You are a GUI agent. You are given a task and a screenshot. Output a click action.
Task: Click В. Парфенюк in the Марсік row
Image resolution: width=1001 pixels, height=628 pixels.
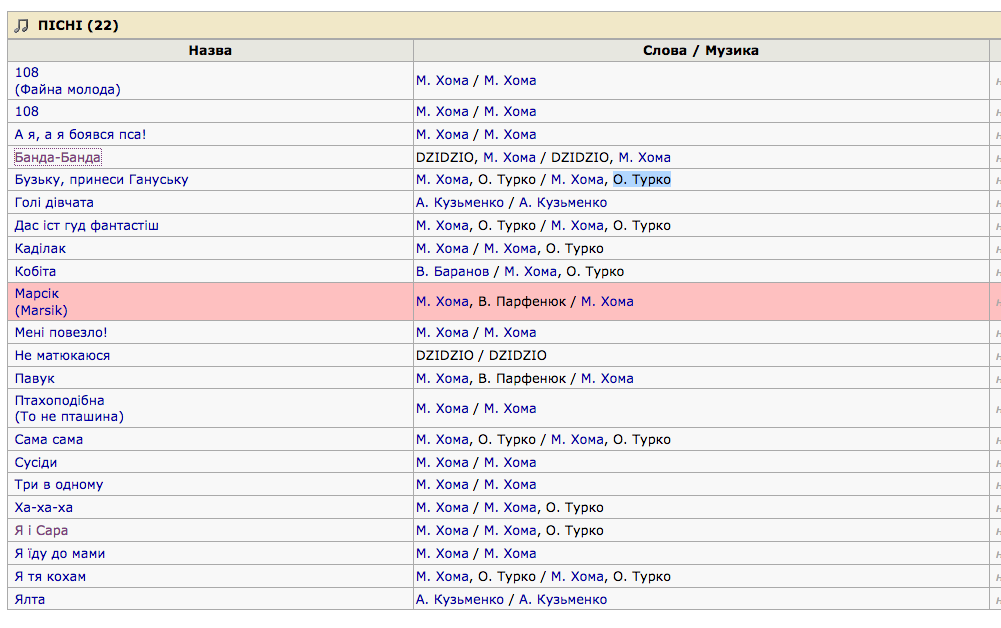coord(522,302)
